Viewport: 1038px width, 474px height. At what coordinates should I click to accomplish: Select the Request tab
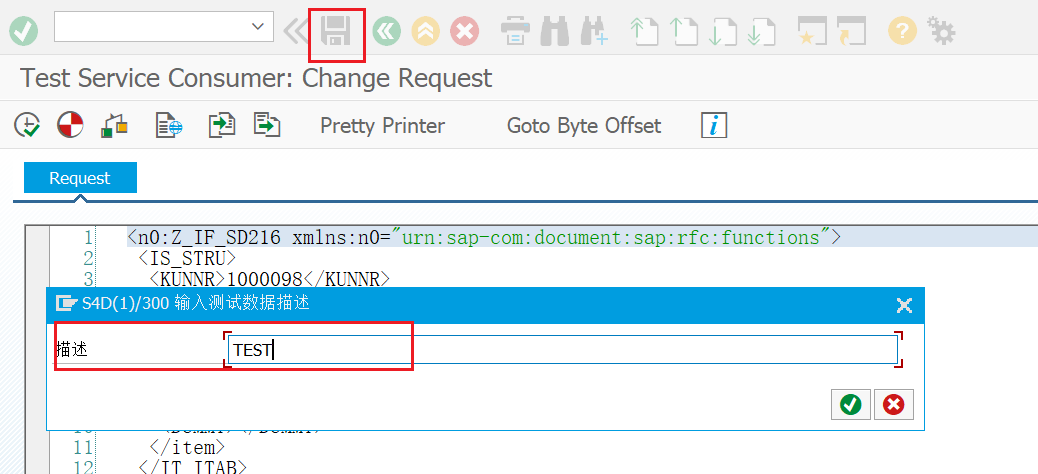pos(80,178)
